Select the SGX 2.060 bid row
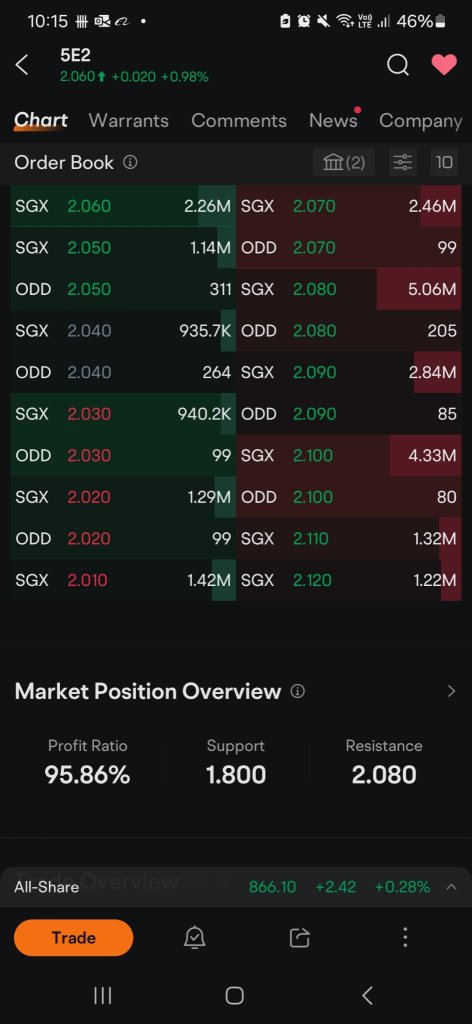The image size is (472, 1024). click(x=123, y=206)
